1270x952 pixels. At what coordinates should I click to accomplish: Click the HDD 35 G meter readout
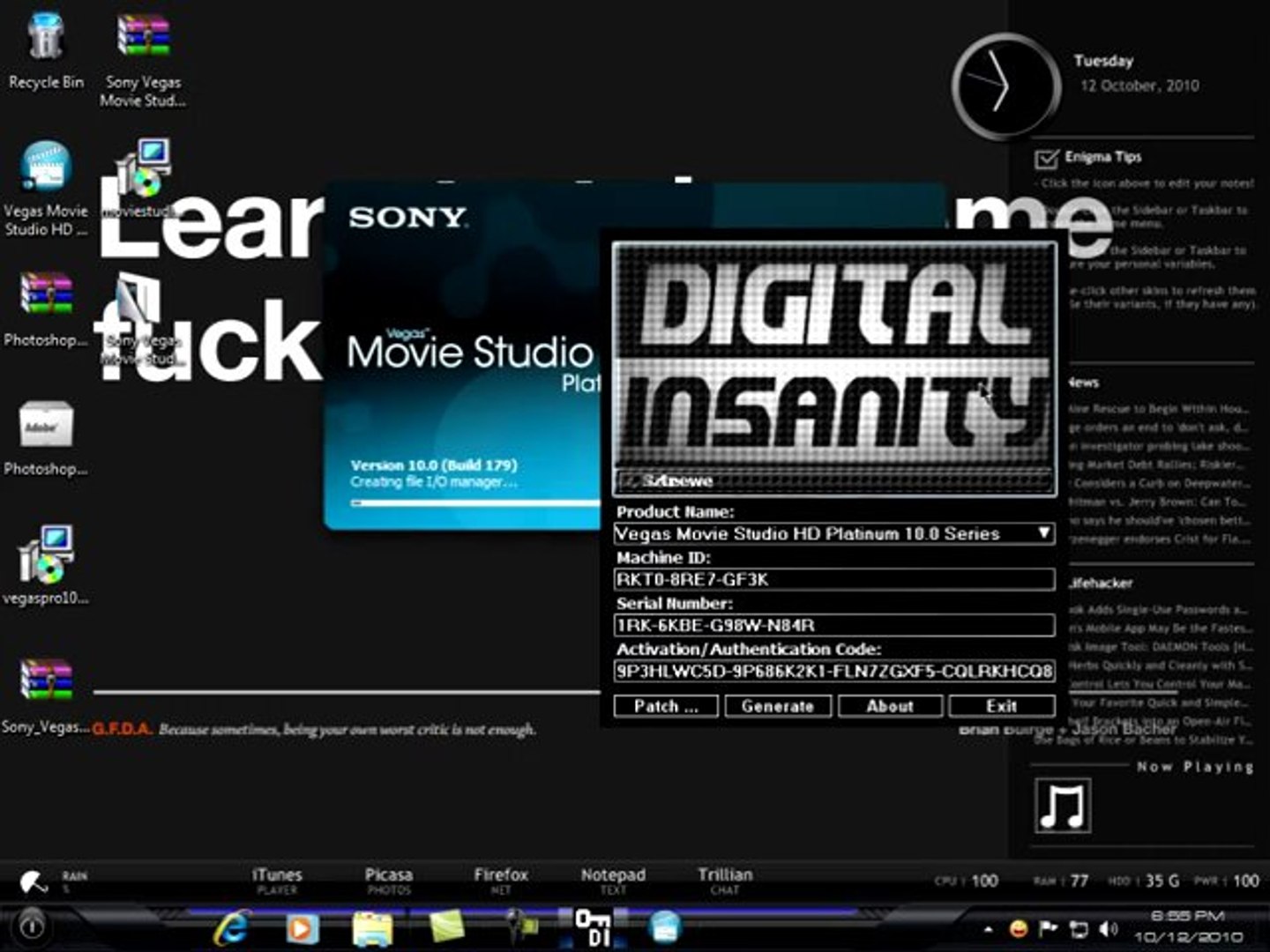(1144, 881)
